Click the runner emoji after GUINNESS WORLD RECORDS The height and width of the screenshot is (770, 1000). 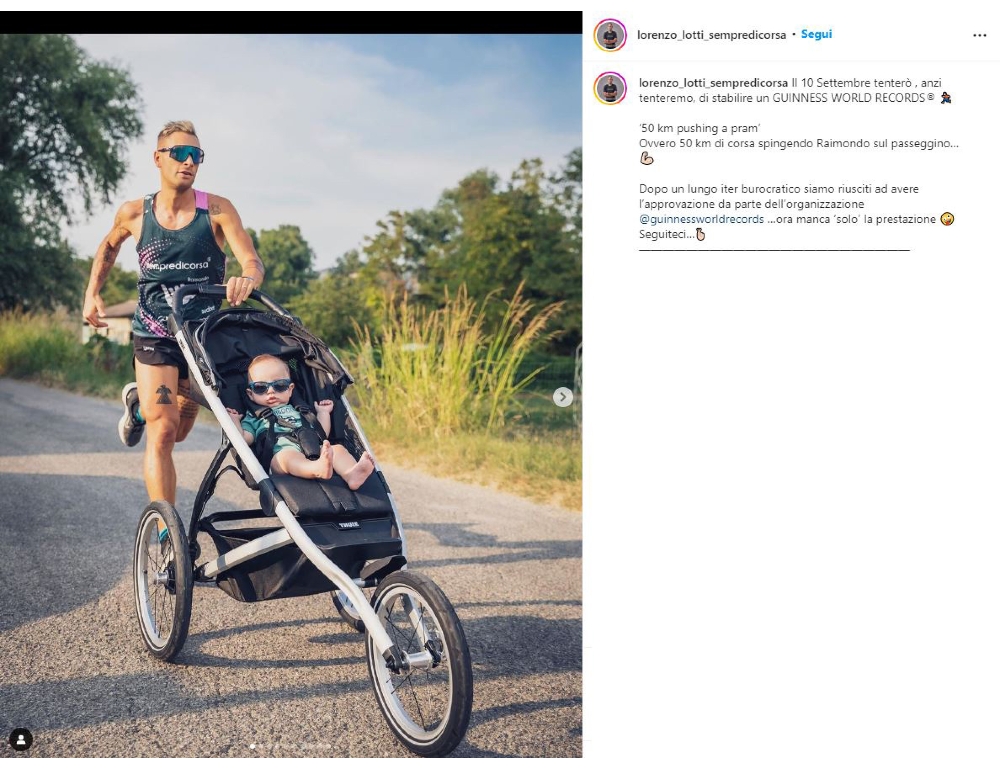click(946, 98)
